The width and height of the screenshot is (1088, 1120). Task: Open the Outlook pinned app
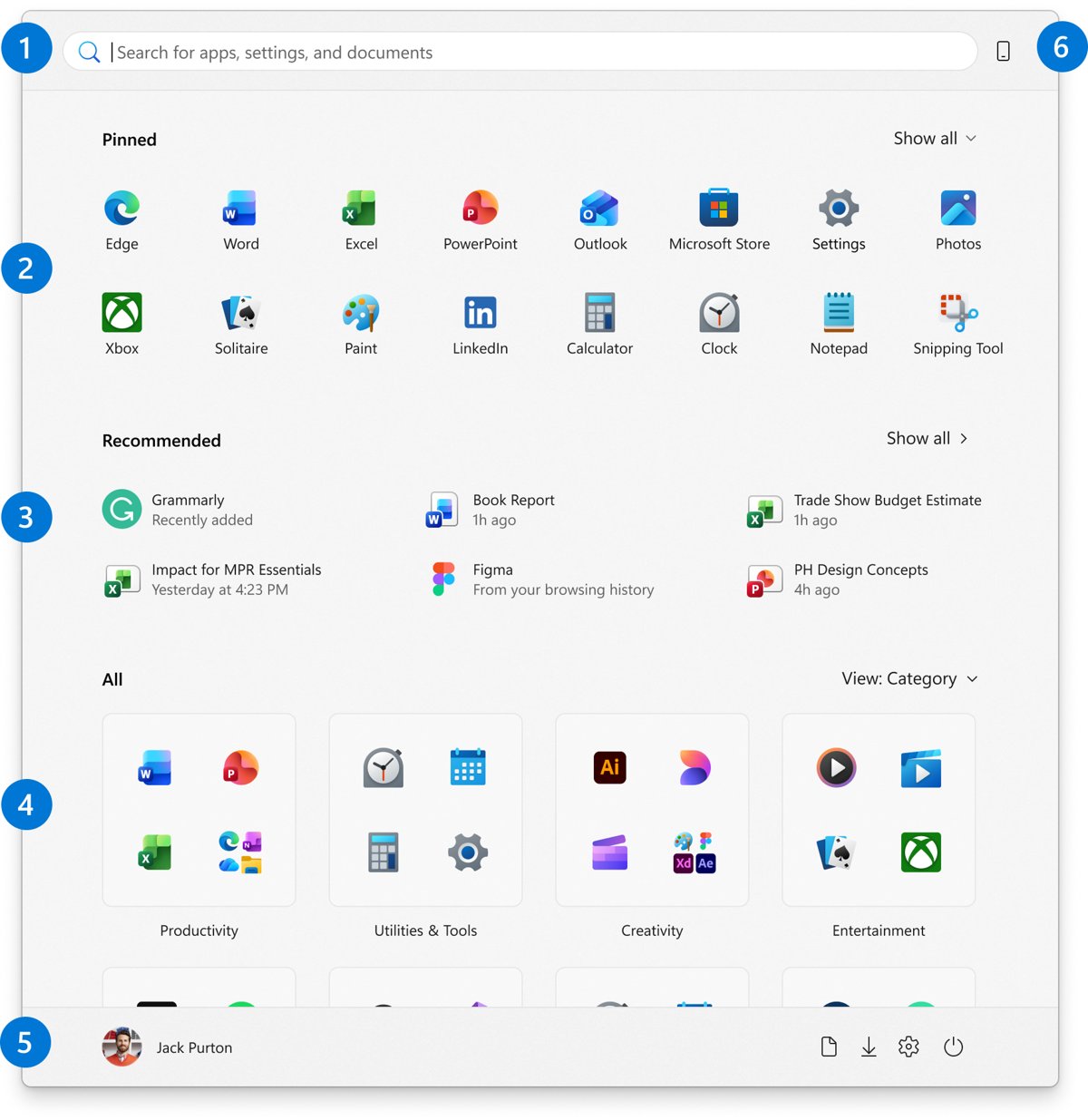[600, 220]
